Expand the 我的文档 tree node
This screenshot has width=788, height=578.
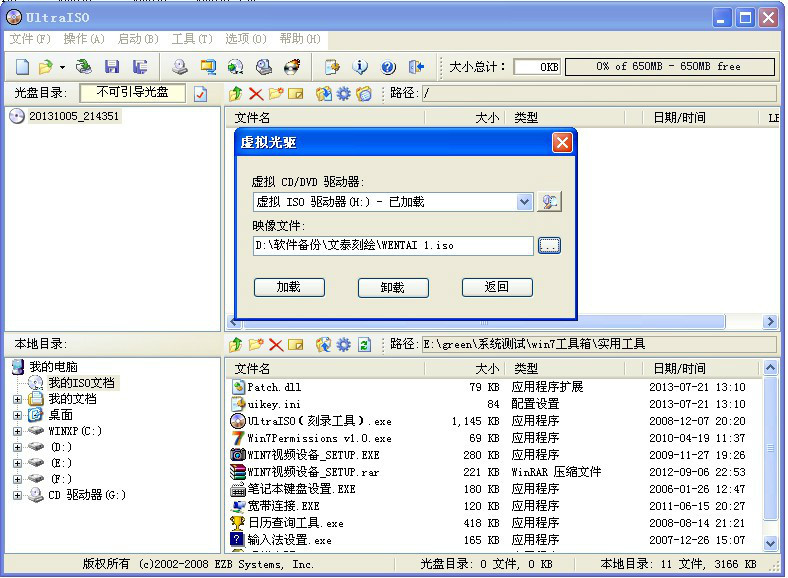coord(18,400)
